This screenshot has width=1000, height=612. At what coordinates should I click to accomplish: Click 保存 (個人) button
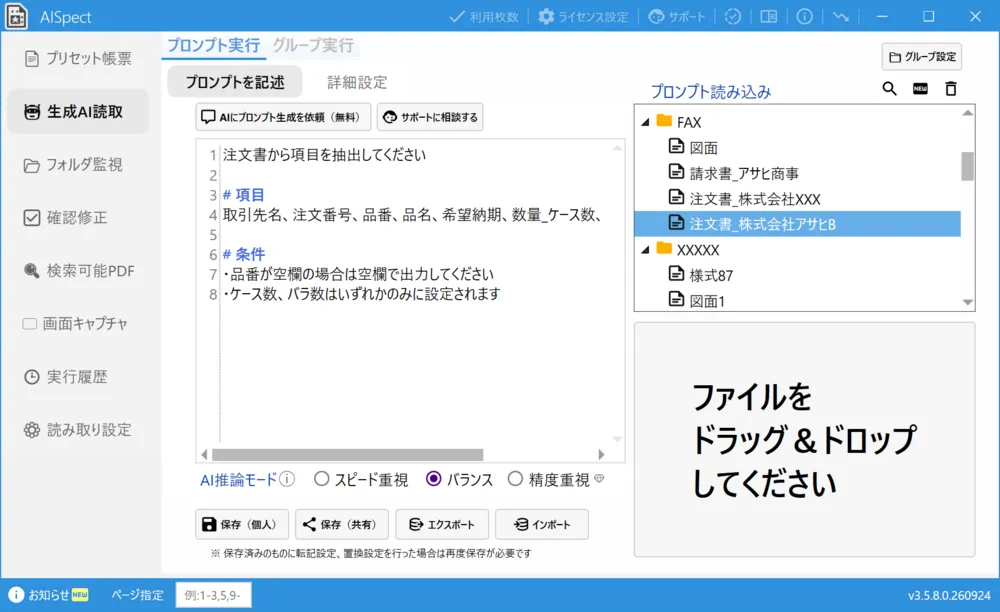[242, 525]
